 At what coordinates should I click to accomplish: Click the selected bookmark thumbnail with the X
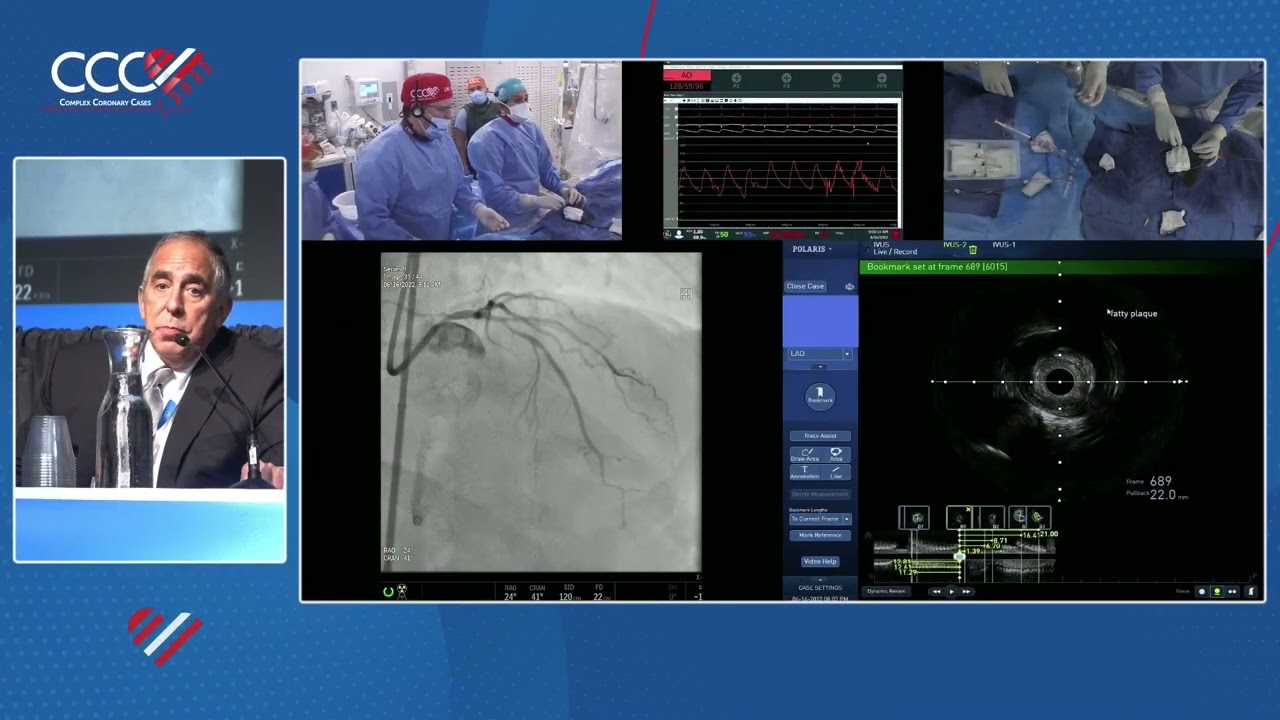[x=961, y=518]
